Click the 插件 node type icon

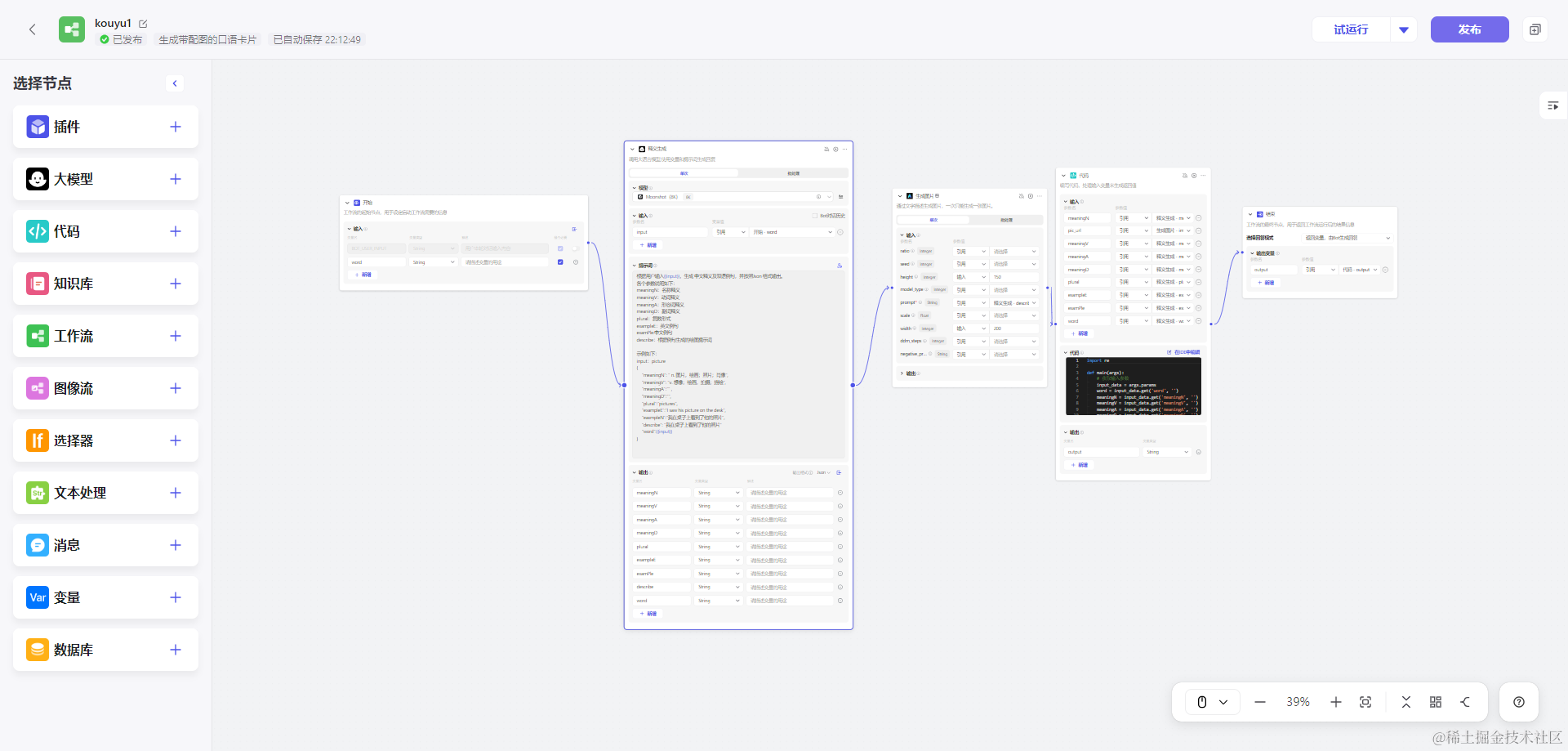38,127
